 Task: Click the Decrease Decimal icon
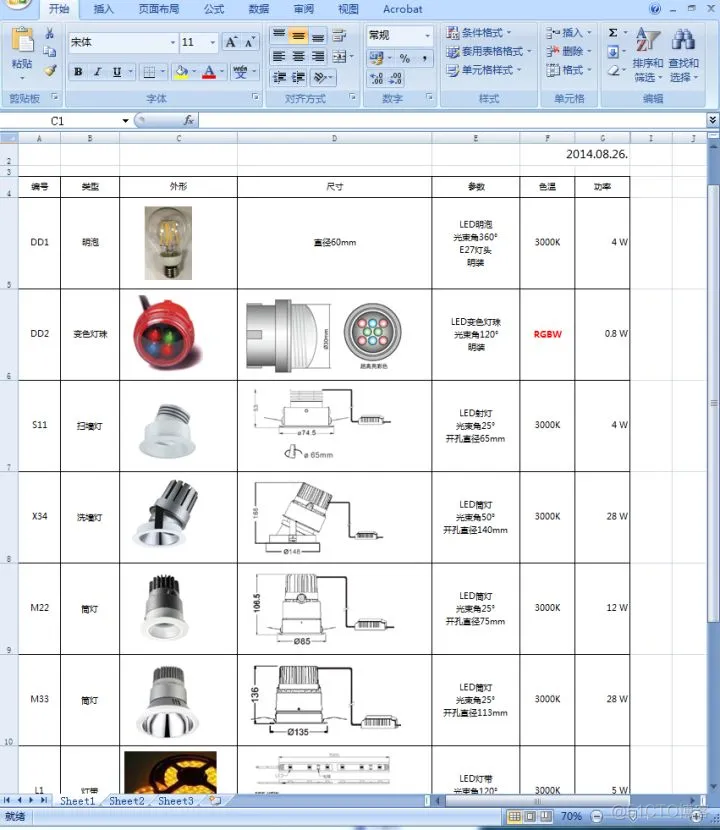(395, 78)
